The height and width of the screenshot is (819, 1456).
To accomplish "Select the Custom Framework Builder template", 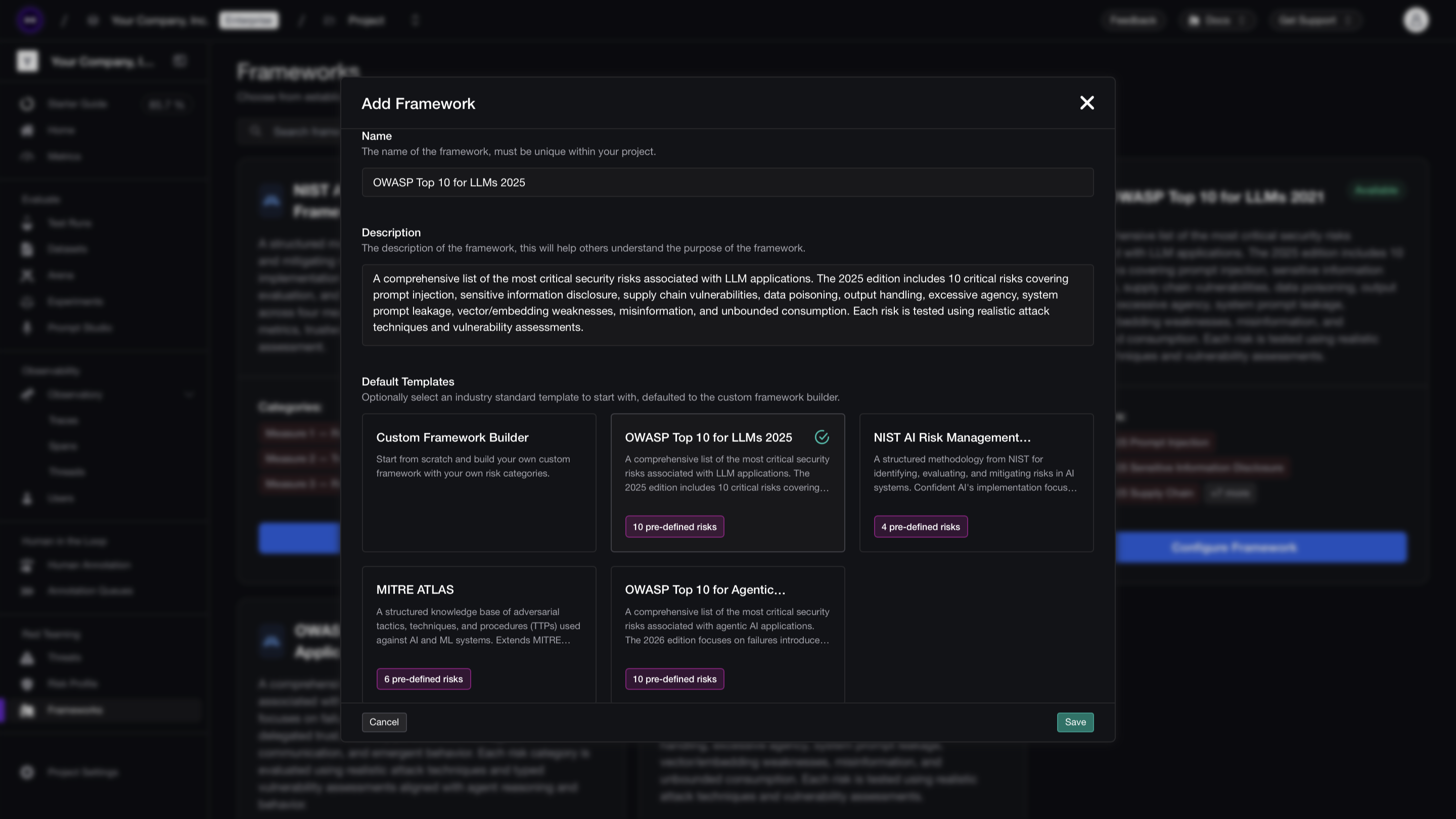I will (x=478, y=482).
